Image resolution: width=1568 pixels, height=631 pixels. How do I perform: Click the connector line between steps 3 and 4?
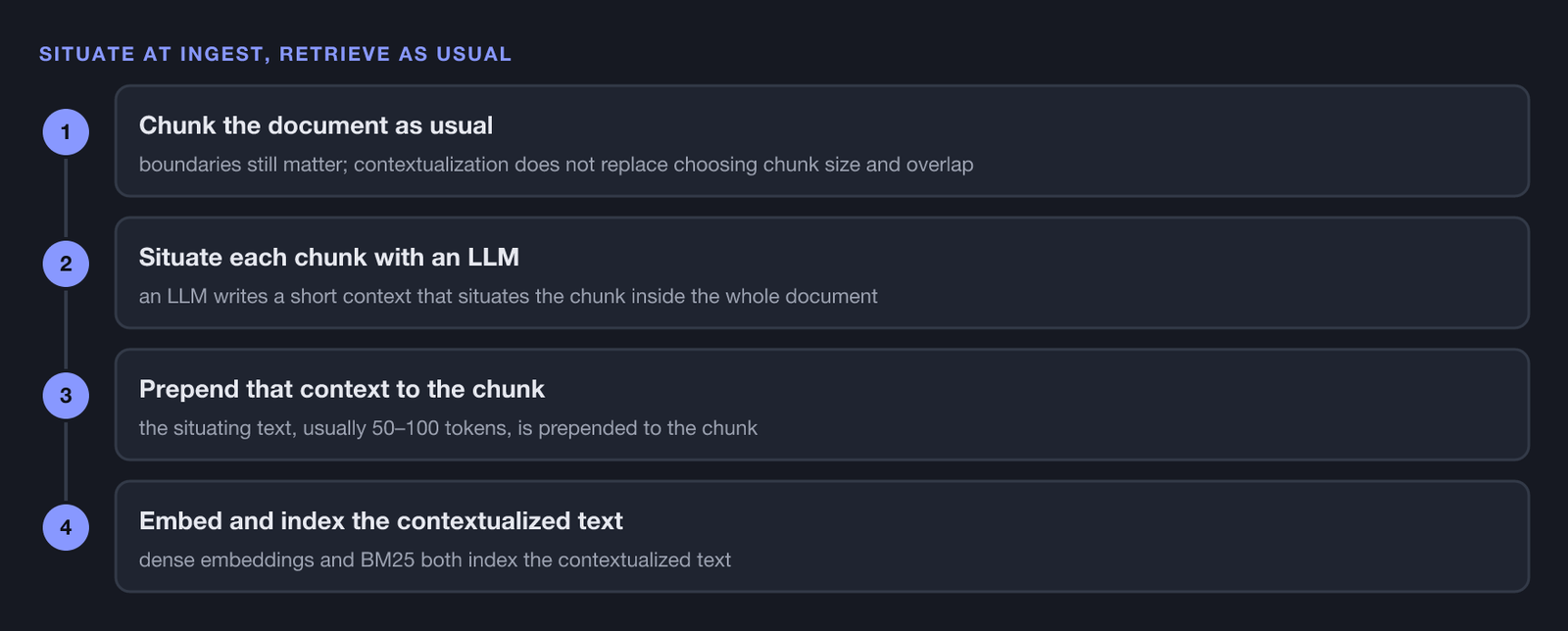(66, 461)
